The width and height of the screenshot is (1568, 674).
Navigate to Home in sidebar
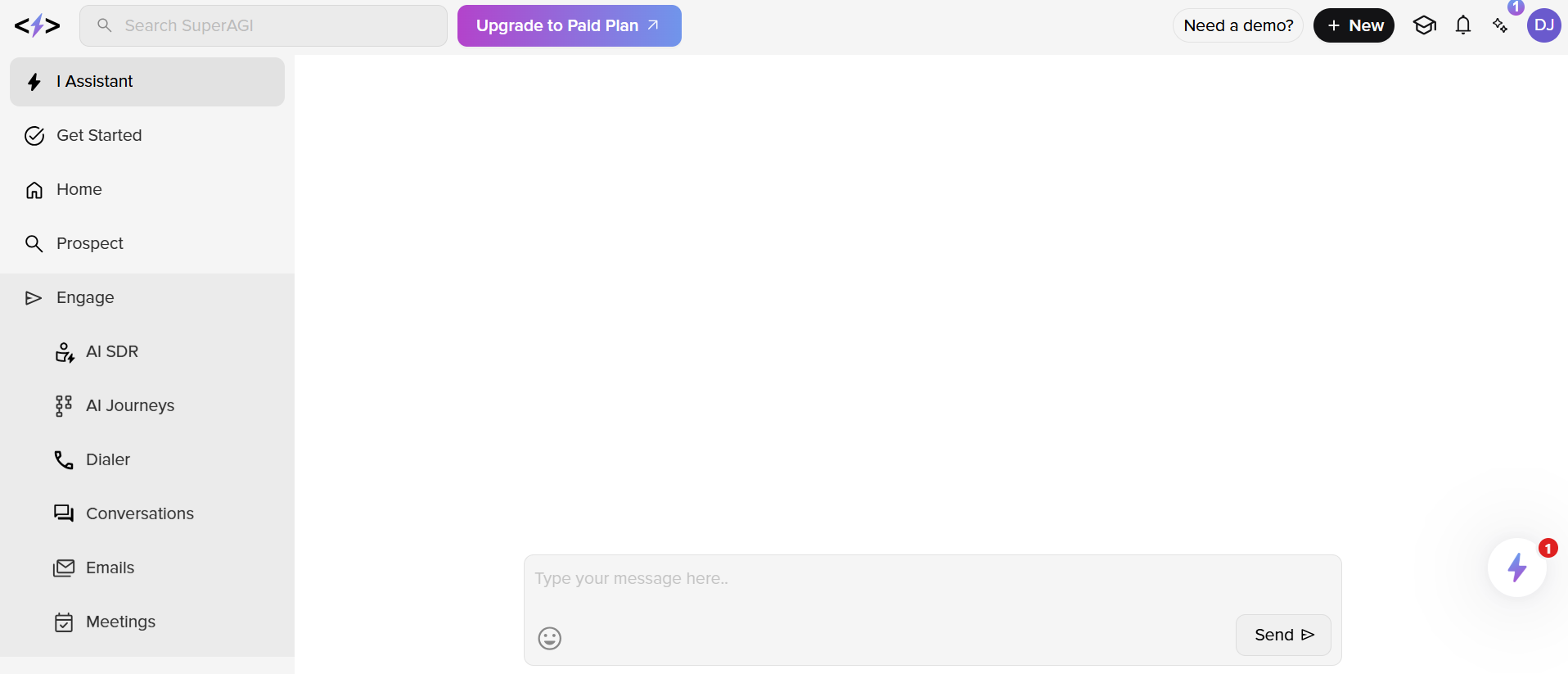pyautogui.click(x=147, y=189)
